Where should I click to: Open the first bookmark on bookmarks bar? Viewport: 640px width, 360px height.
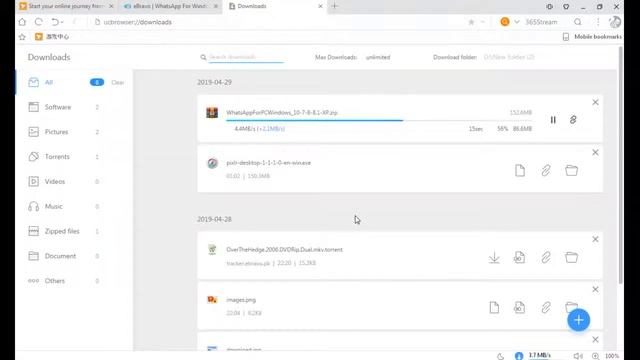52,37
